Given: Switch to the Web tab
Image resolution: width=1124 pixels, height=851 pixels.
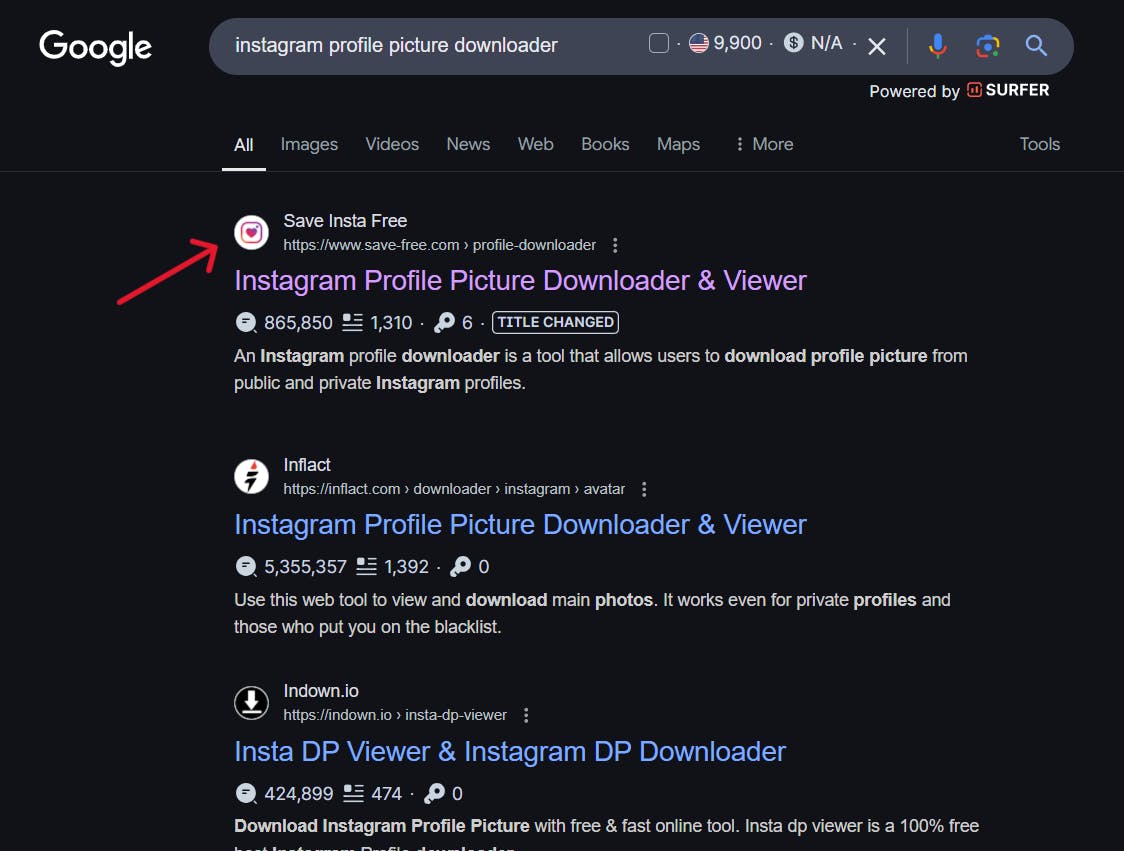Looking at the screenshot, I should click(x=535, y=144).
